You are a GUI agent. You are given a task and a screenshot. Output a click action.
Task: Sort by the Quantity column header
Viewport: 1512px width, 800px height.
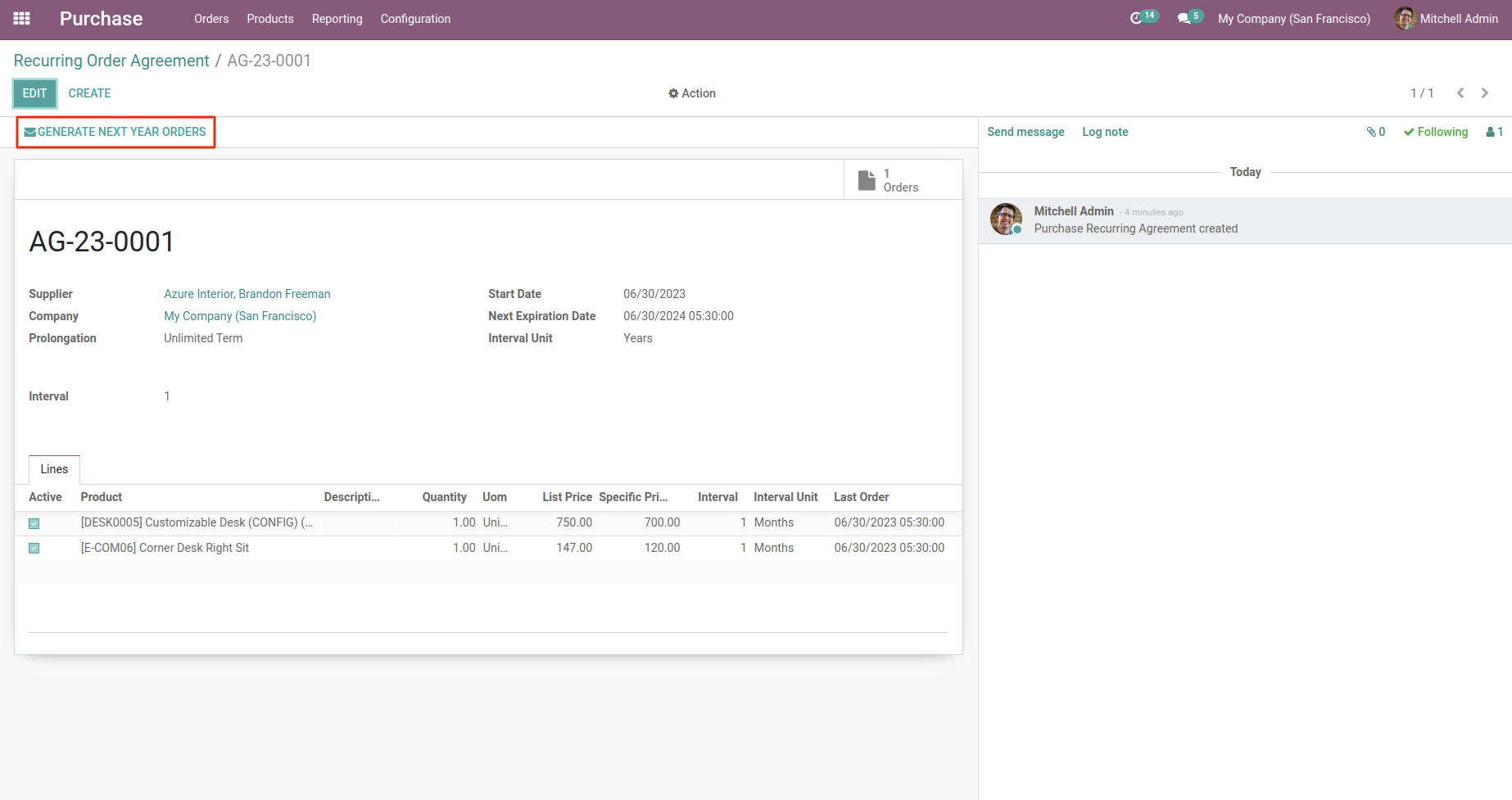click(444, 497)
